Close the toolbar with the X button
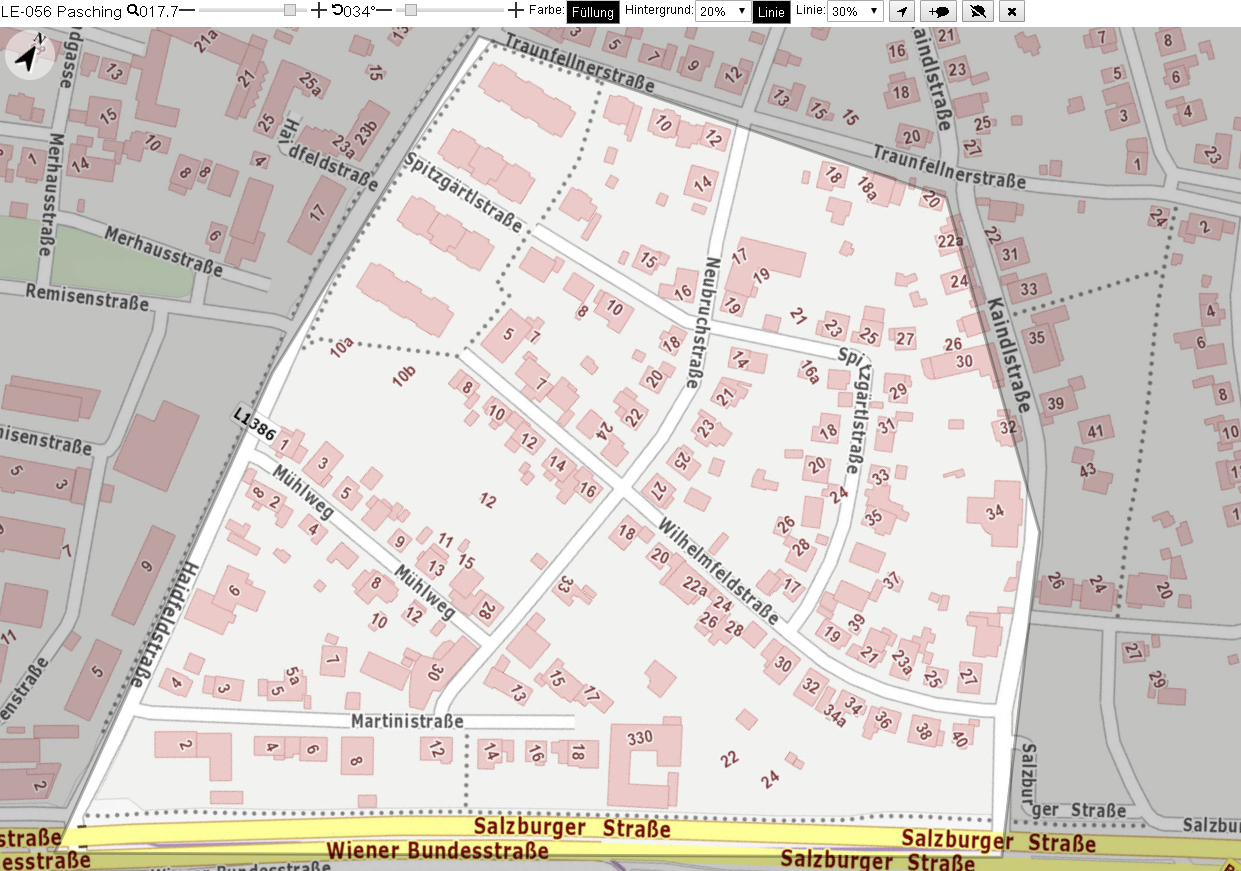 [1012, 11]
